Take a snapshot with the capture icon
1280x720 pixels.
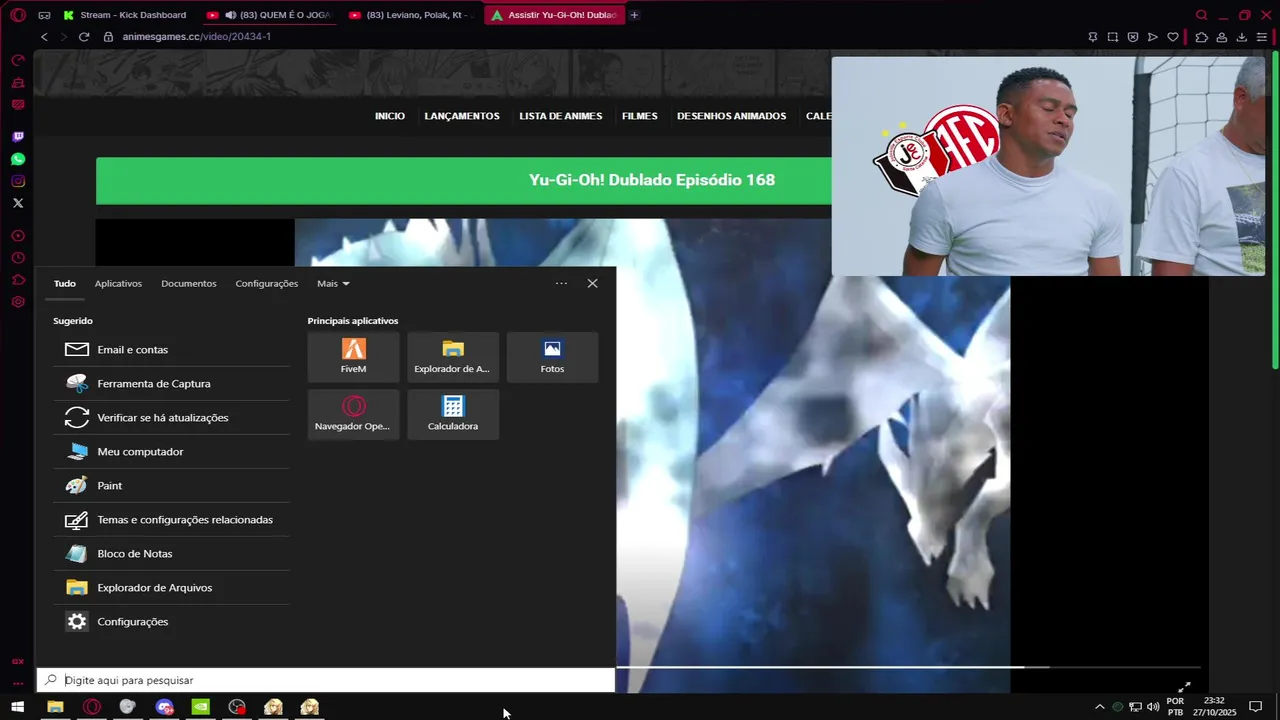tap(1113, 37)
